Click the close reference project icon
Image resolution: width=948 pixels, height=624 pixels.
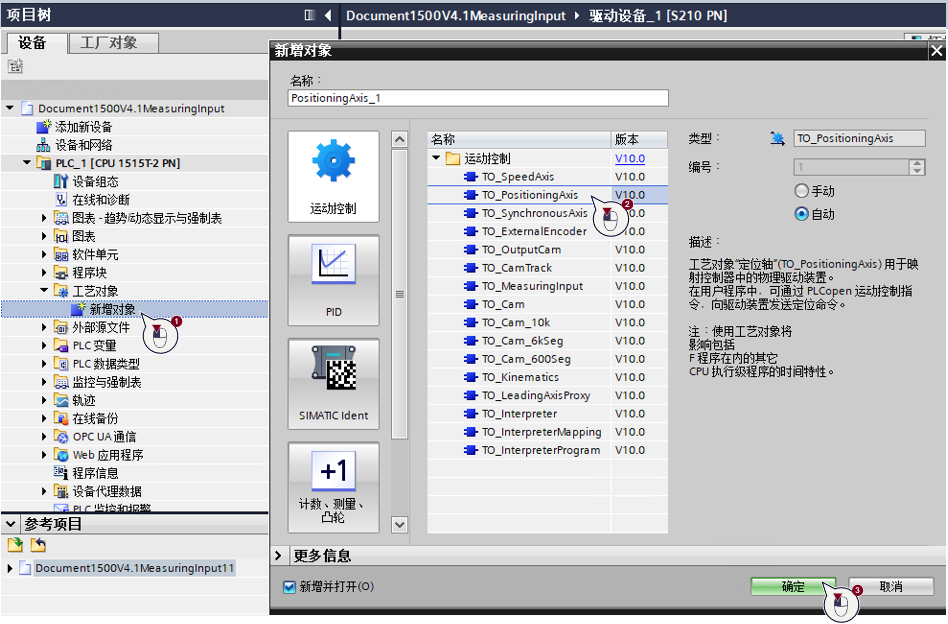click(x=38, y=545)
